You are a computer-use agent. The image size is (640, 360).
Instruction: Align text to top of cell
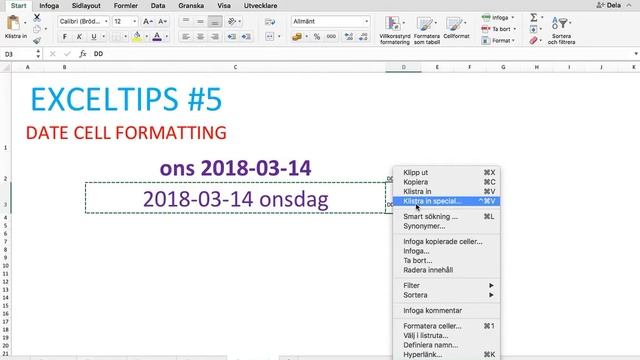pyautogui.click(x=186, y=21)
